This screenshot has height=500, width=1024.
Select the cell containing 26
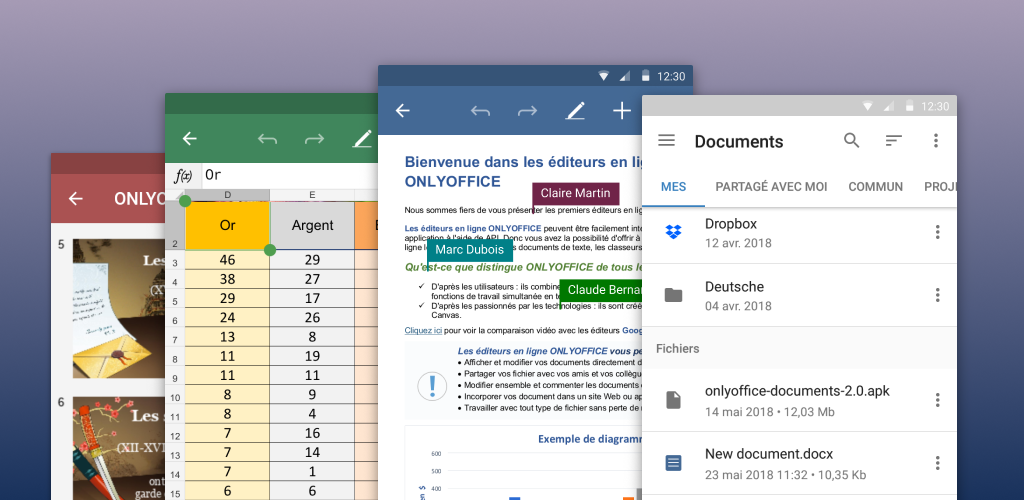[312, 317]
